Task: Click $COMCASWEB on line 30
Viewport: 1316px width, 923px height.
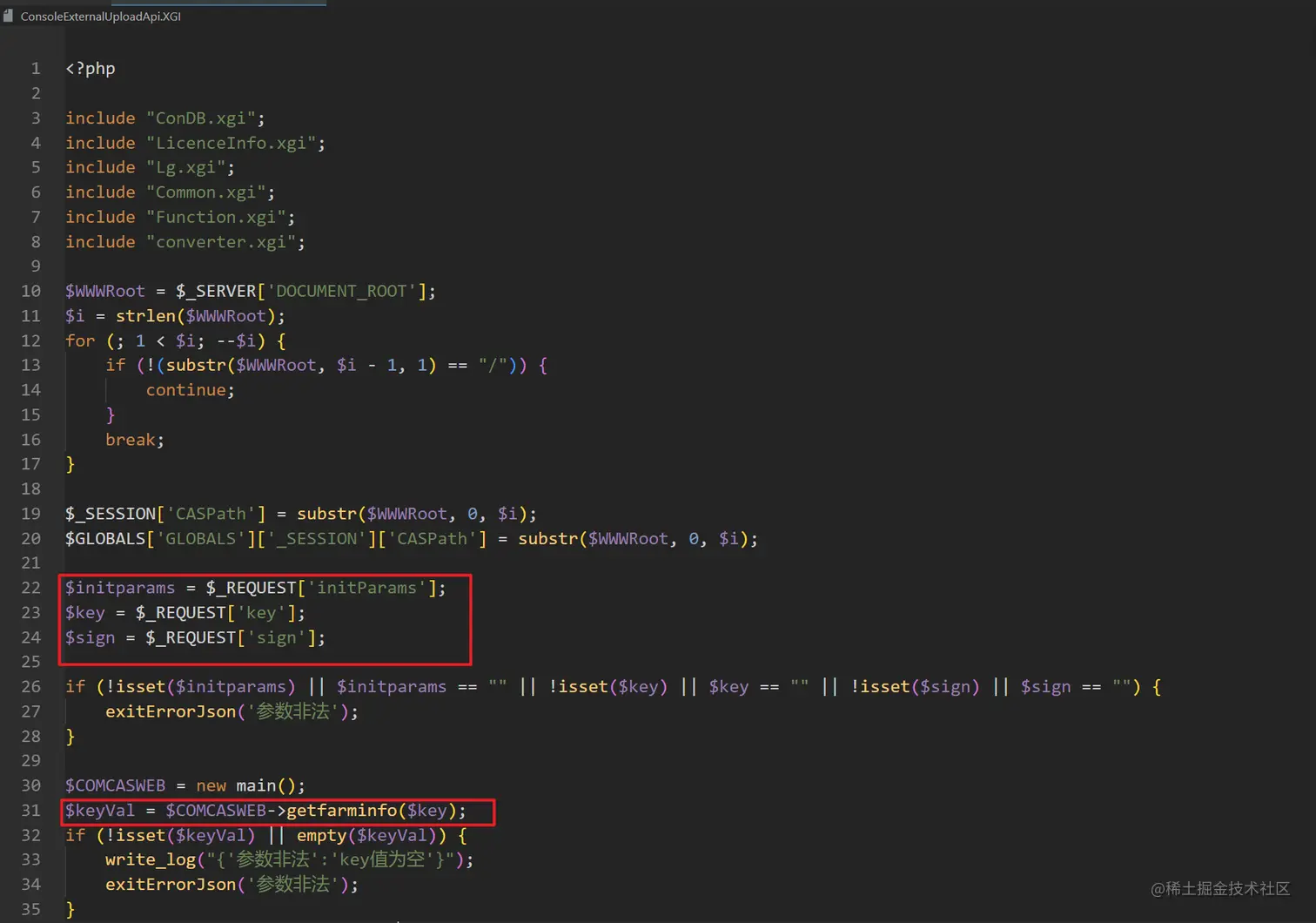Action: click(115, 786)
